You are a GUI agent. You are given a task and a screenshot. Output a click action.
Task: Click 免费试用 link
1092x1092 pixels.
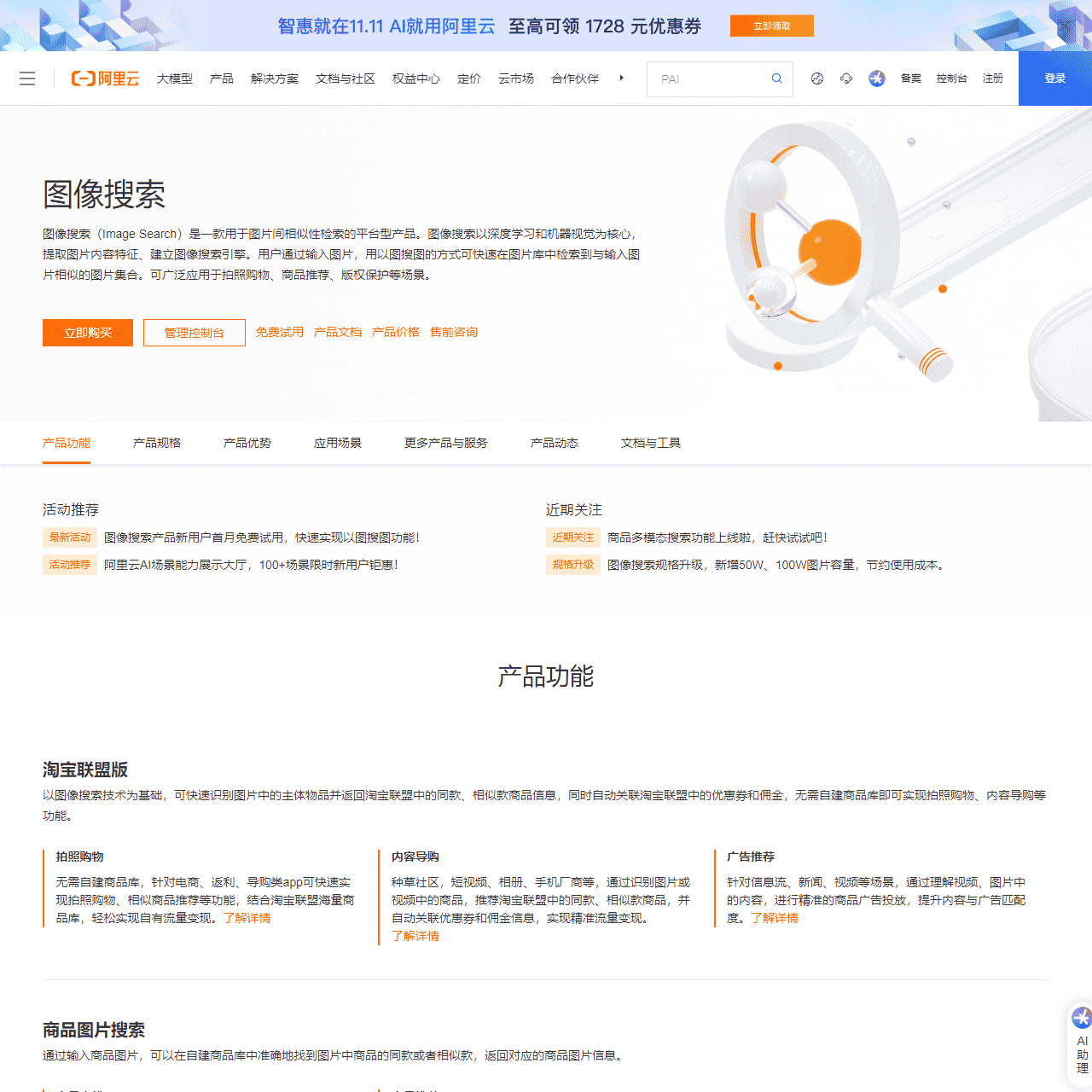point(280,332)
